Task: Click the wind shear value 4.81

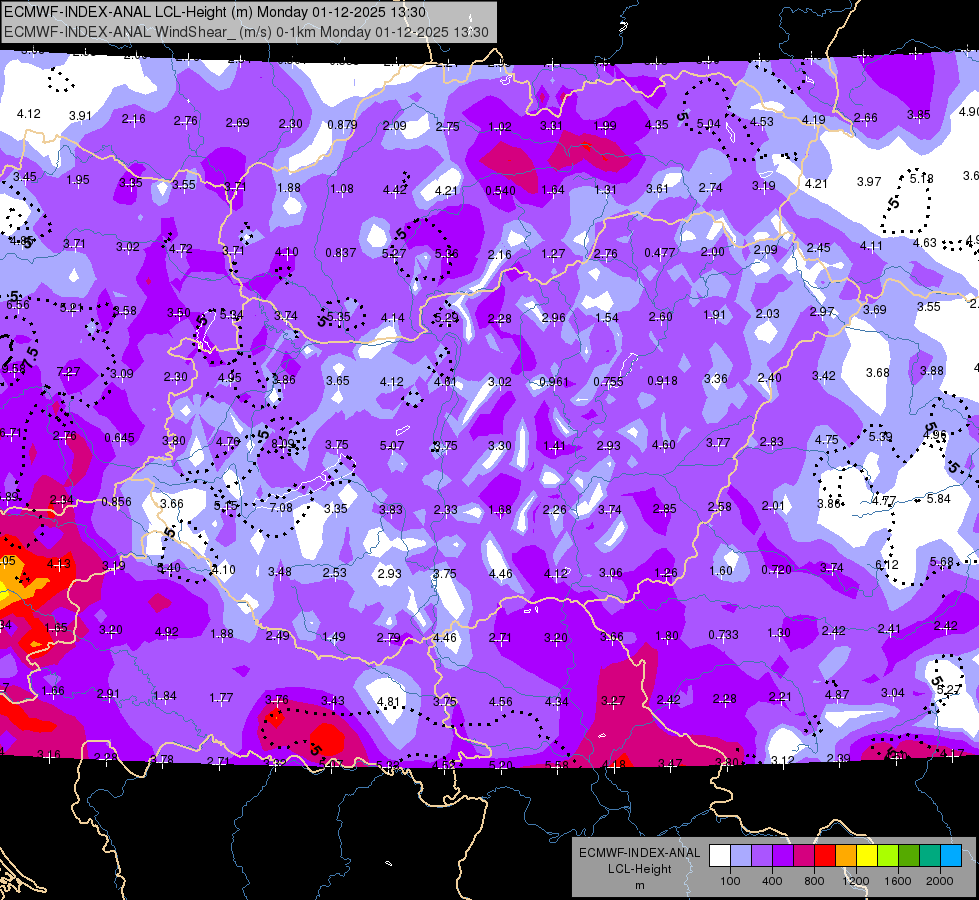Action: (388, 701)
